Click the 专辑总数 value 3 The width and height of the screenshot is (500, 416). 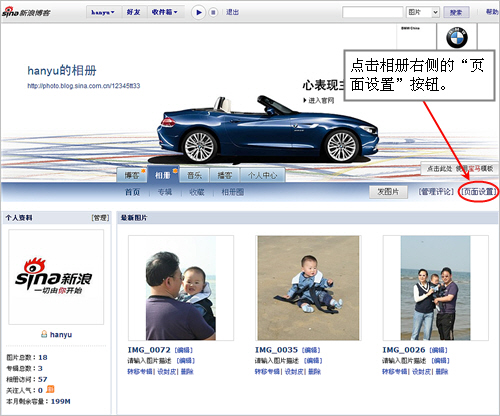coord(40,368)
